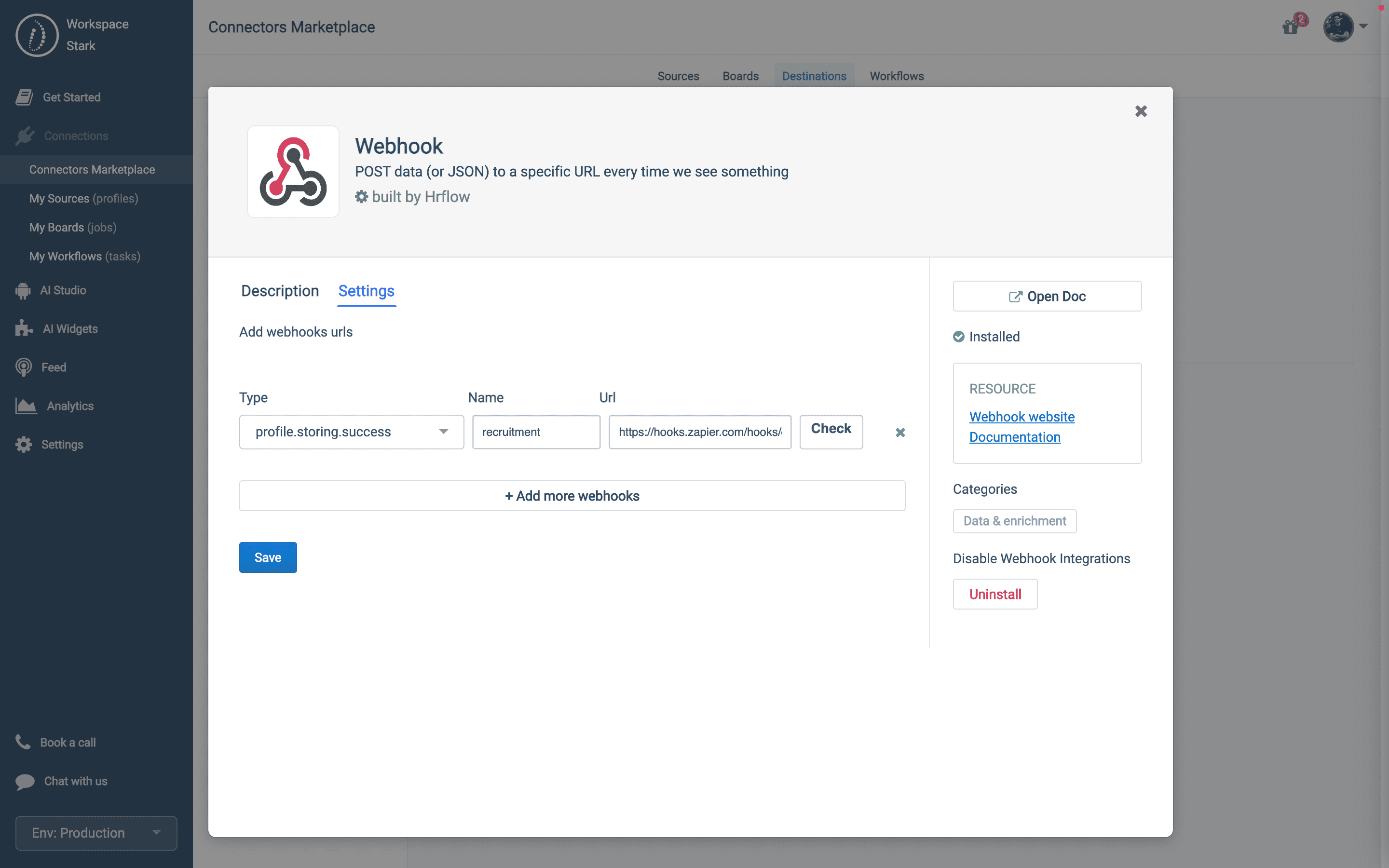Click the Chat with us bubble icon
The width and height of the screenshot is (1389, 868).
(25, 781)
